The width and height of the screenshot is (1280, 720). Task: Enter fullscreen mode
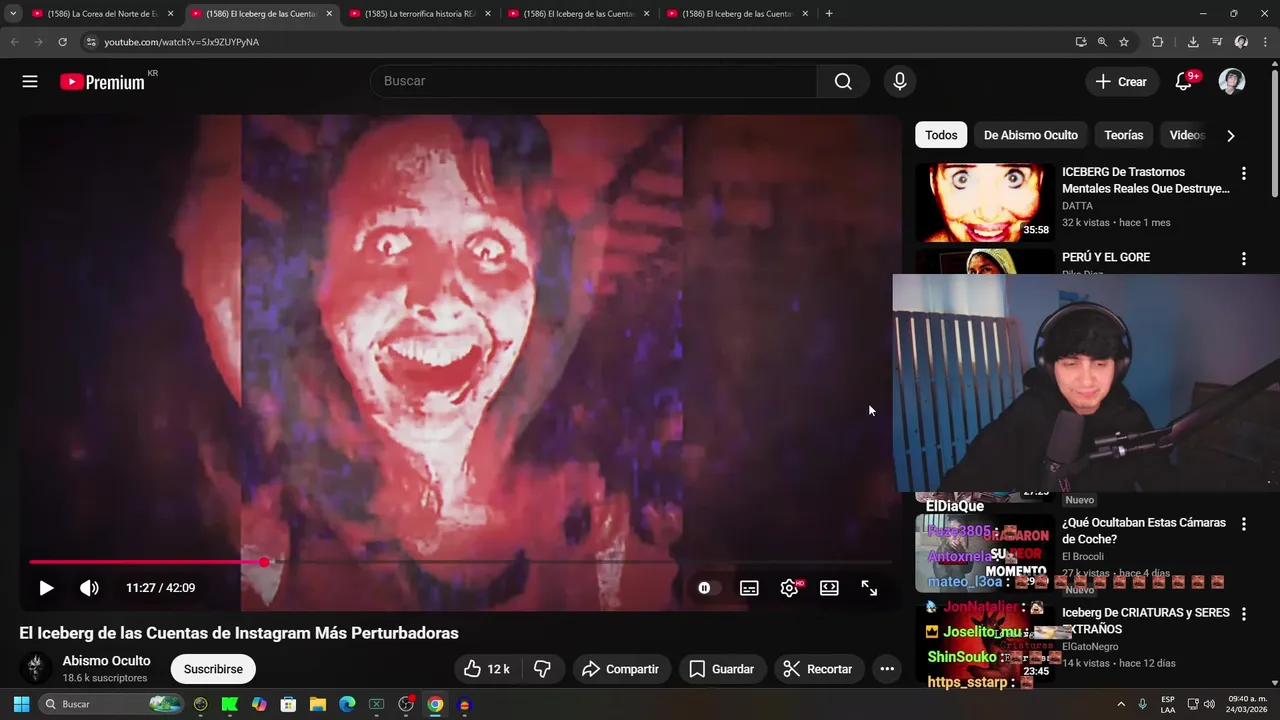coord(869,588)
